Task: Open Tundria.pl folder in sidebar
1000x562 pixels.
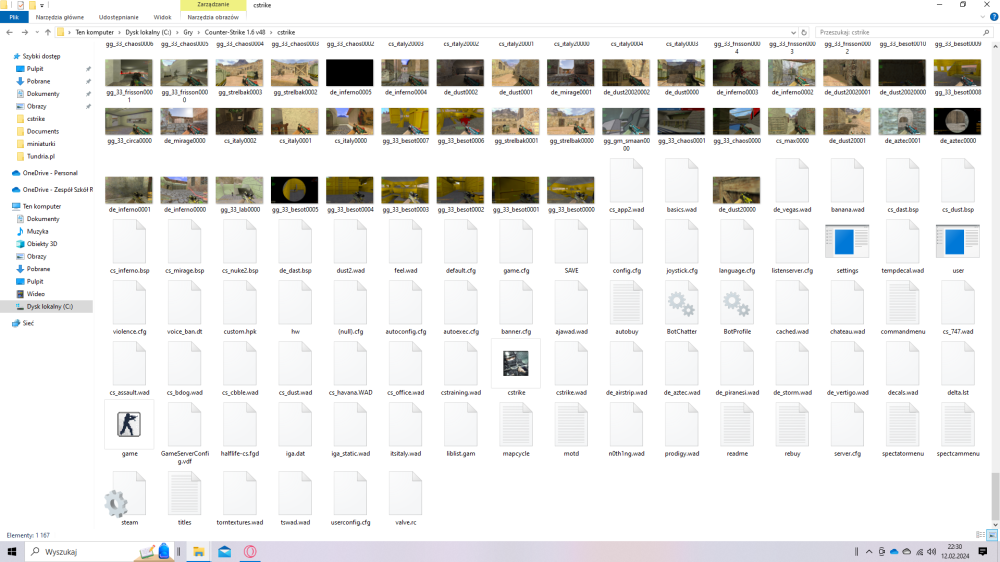Action: [x=40, y=156]
